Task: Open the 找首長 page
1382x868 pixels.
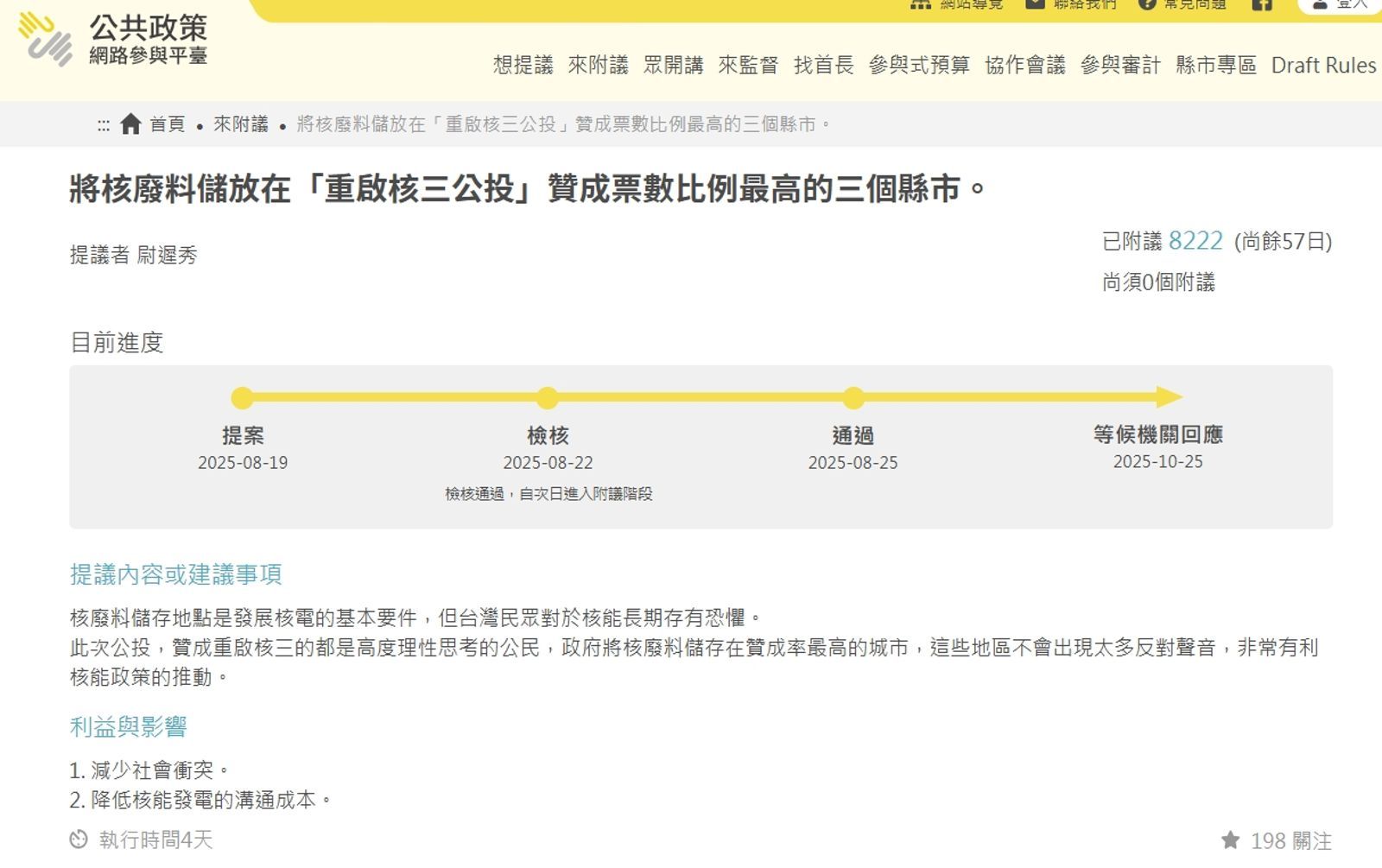Action: coord(825,65)
